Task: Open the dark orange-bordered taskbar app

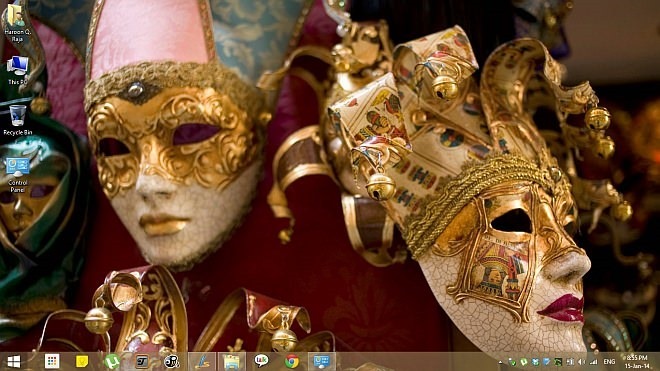Action: pyautogui.click(x=142, y=361)
